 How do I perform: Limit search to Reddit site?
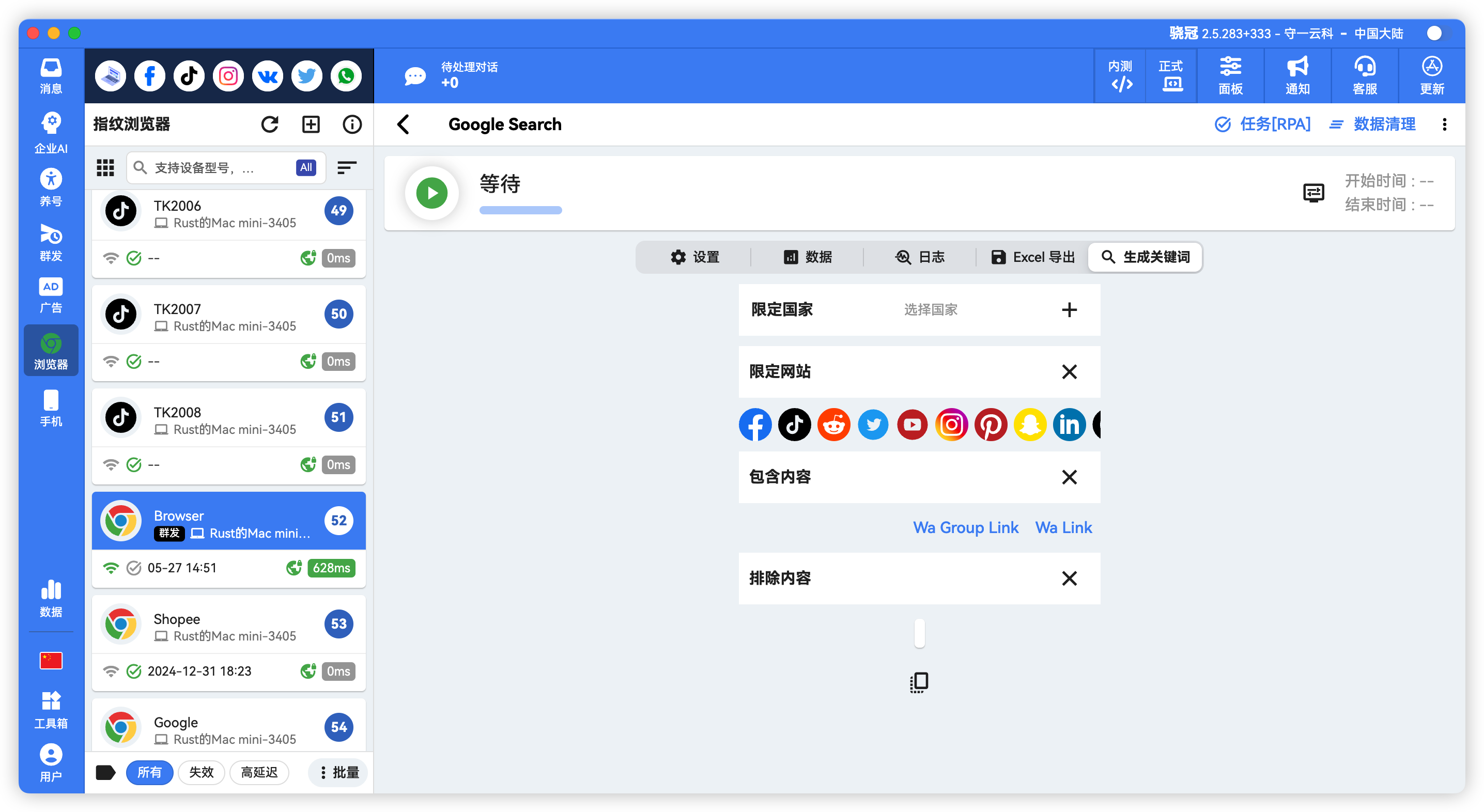tap(833, 425)
